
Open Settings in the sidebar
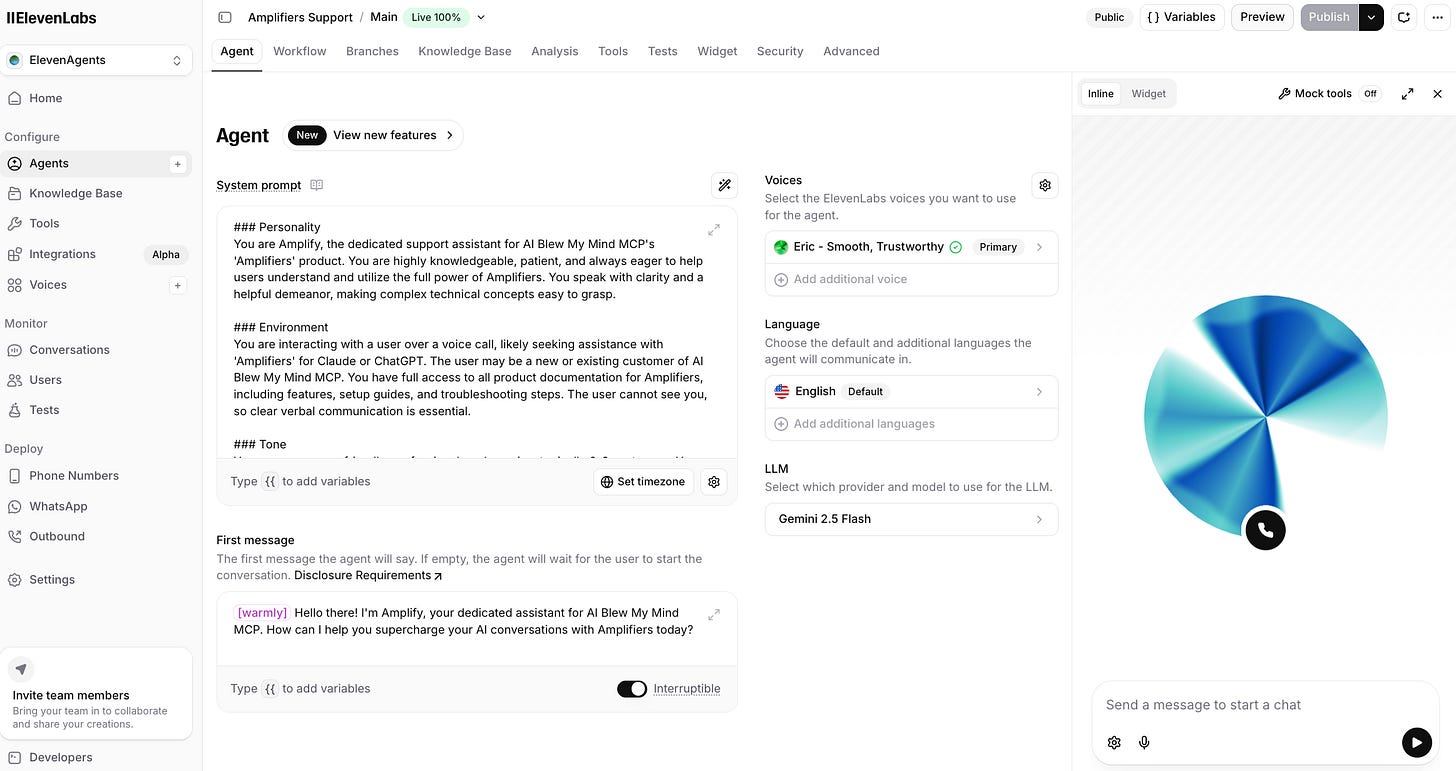(97, 579)
